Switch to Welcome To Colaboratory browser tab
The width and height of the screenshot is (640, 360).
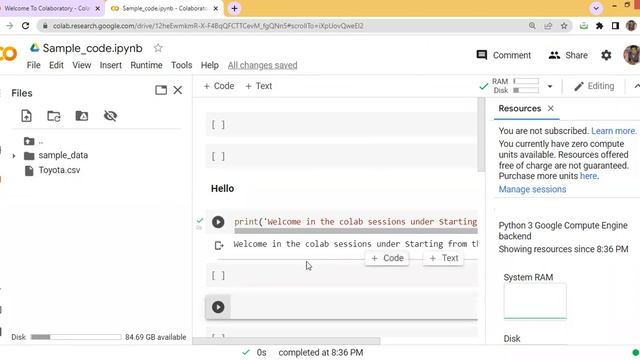click(47, 8)
